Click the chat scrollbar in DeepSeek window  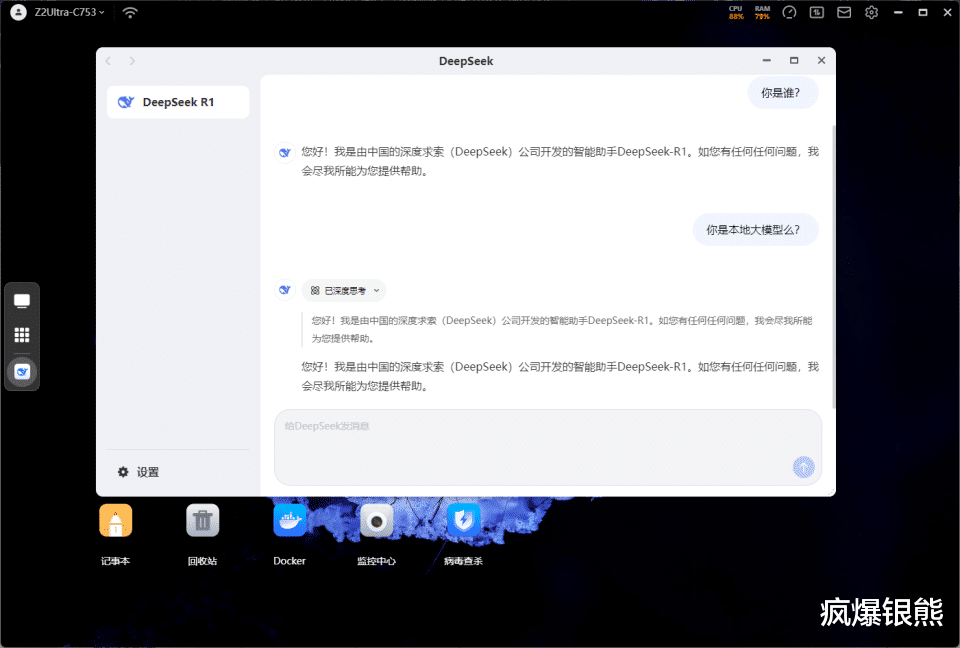pyautogui.click(x=833, y=266)
